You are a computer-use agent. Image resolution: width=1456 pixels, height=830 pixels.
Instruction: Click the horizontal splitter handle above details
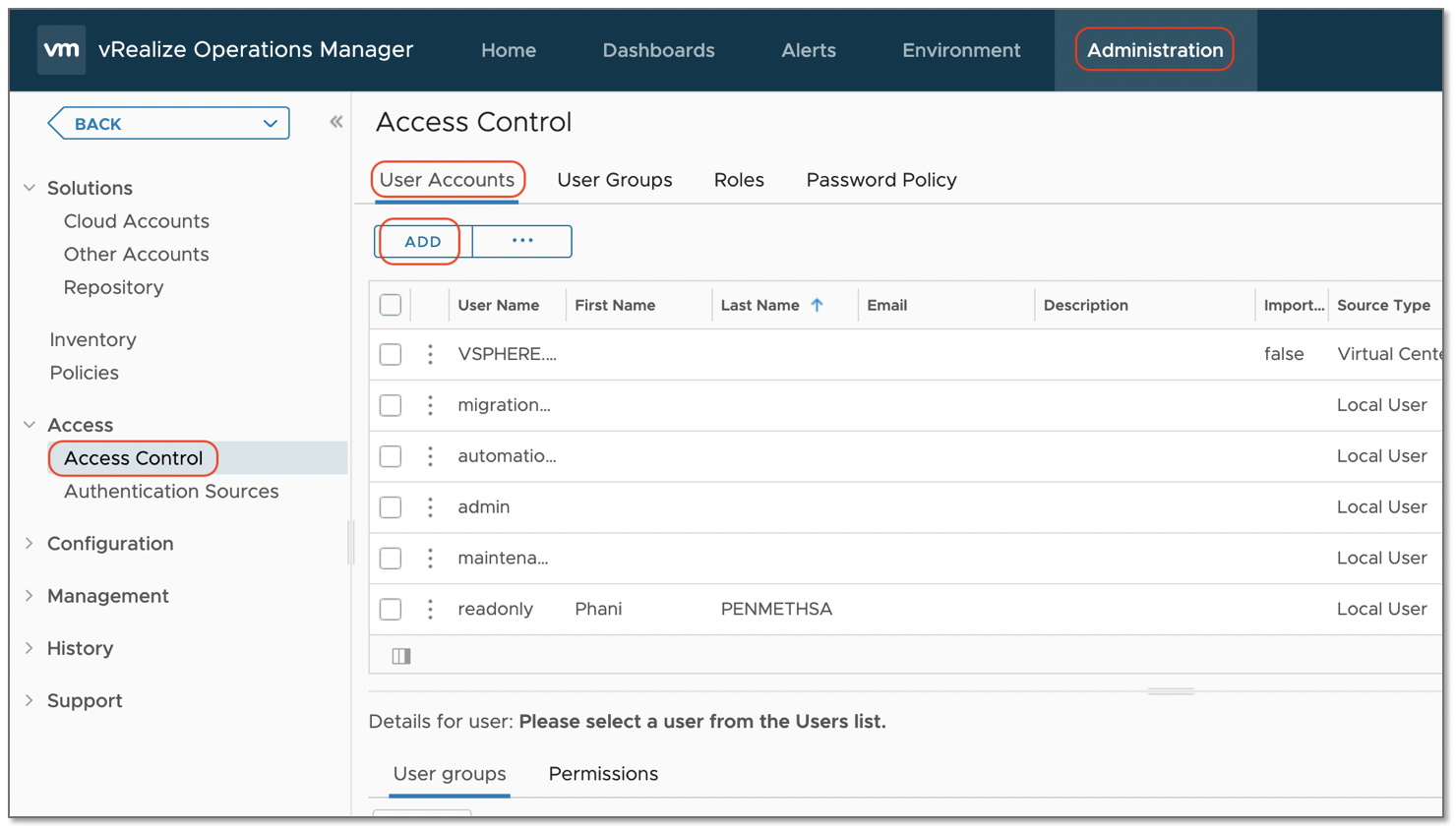(x=1170, y=691)
